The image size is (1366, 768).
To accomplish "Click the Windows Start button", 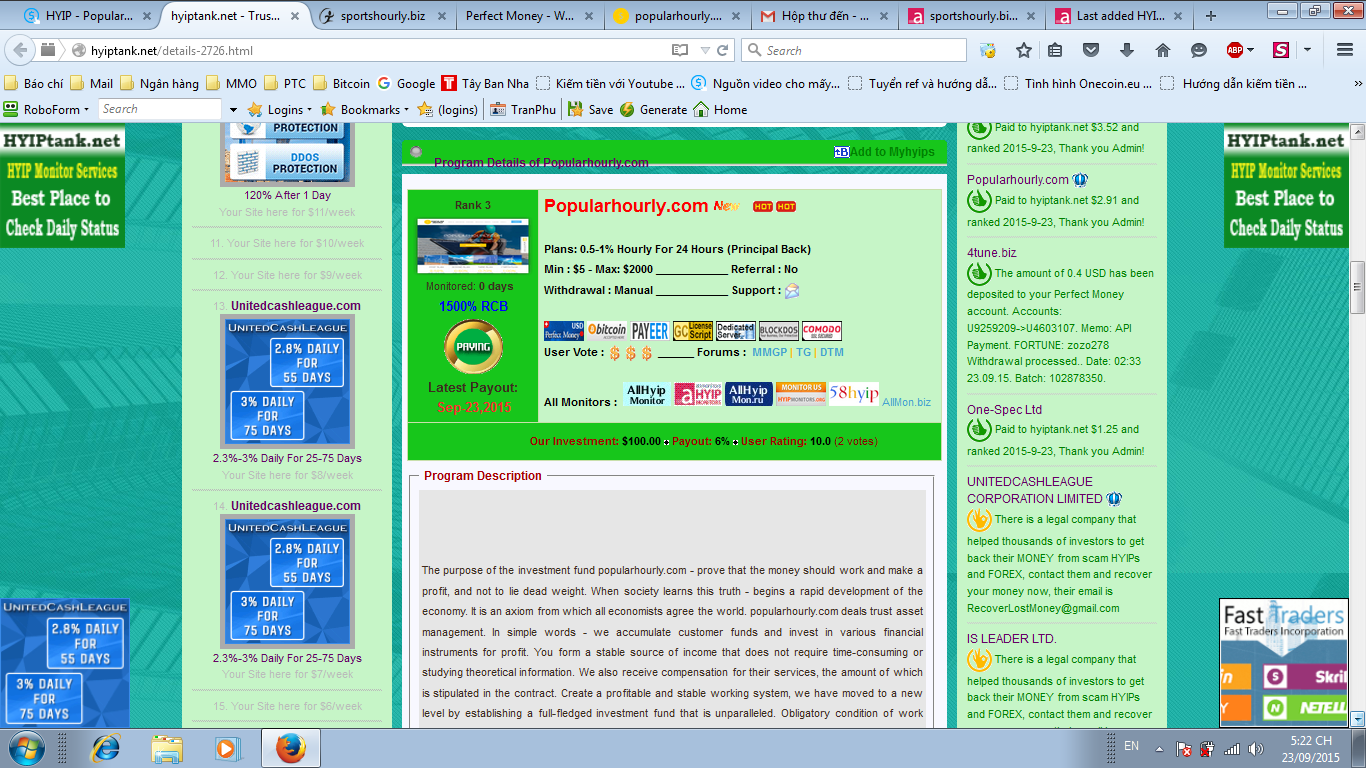I will [27, 747].
